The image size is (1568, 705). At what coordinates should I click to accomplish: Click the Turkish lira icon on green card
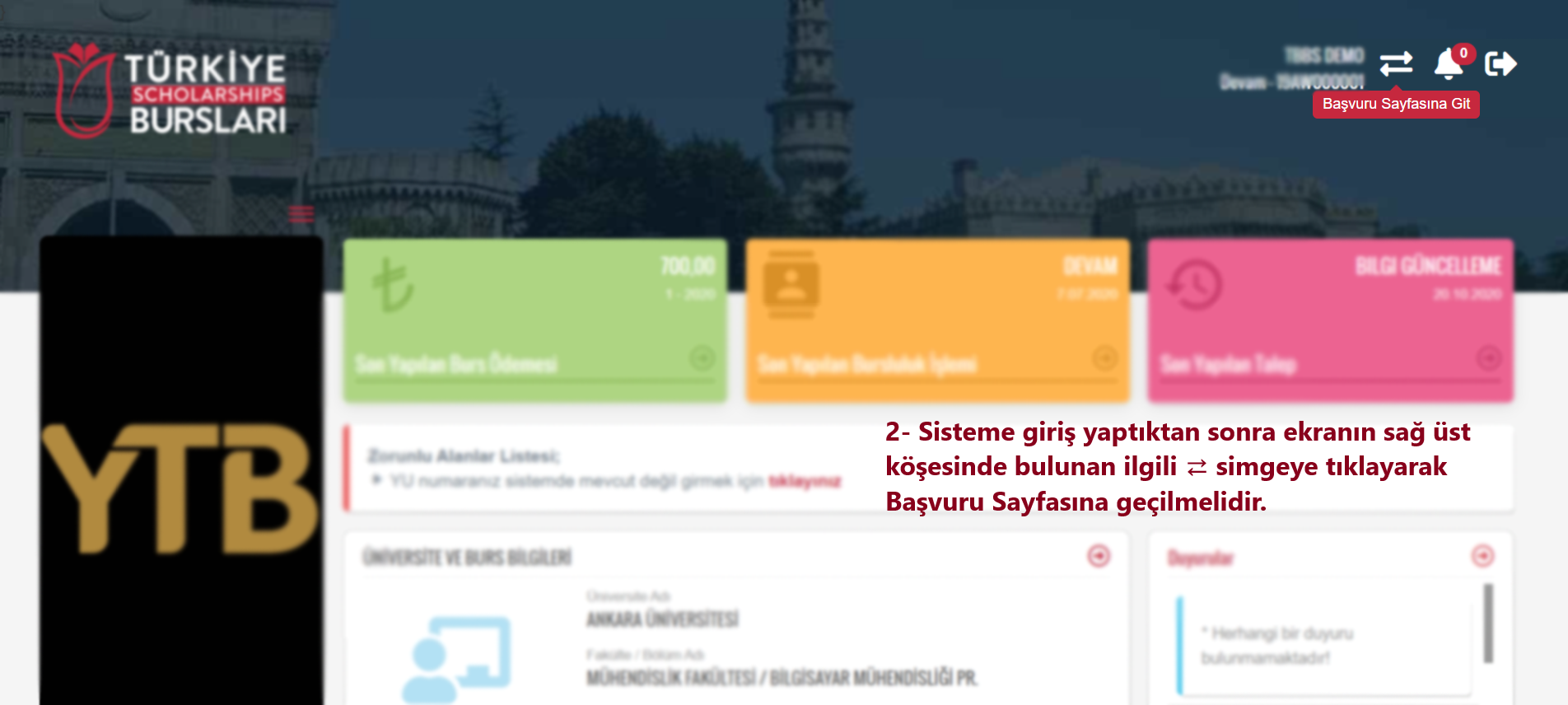click(x=392, y=285)
